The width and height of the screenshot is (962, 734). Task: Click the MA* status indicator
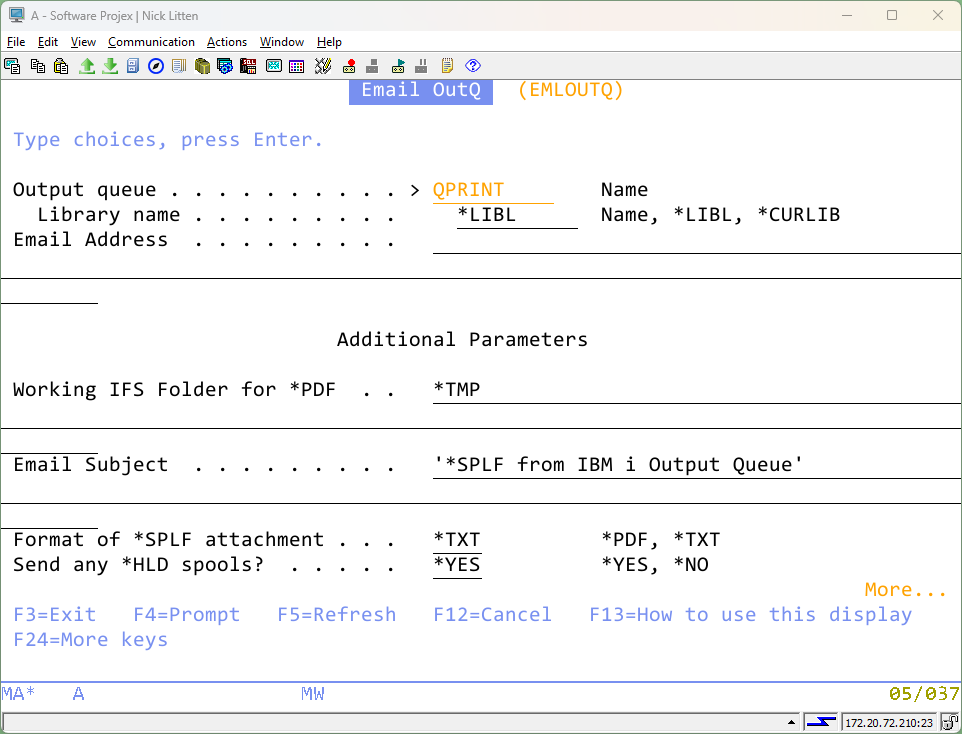(x=18, y=694)
